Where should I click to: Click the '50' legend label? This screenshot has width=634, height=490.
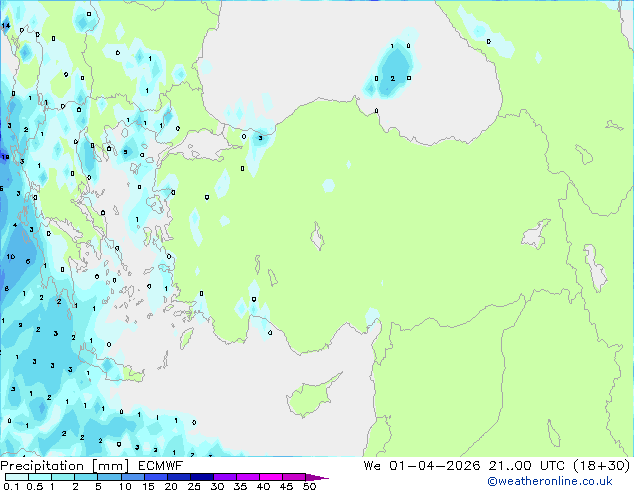309,486
